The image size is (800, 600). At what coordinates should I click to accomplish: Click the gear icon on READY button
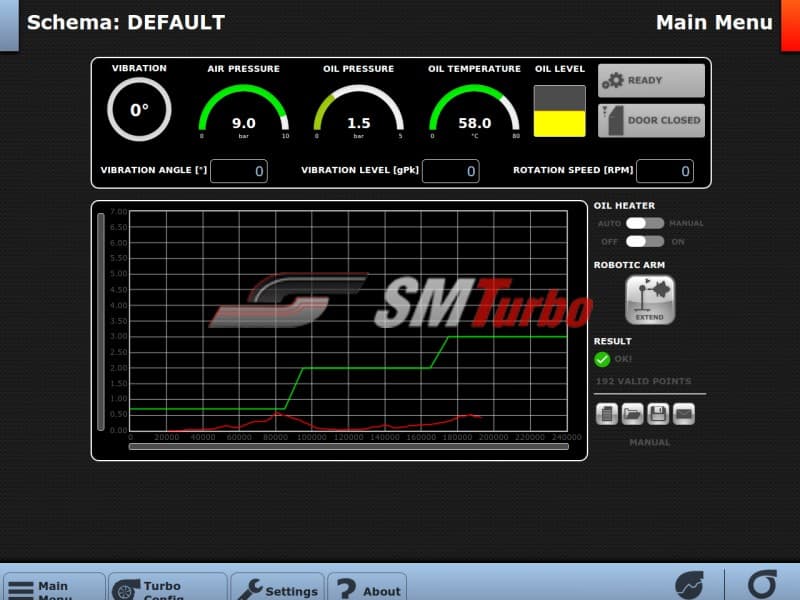pyautogui.click(x=613, y=81)
